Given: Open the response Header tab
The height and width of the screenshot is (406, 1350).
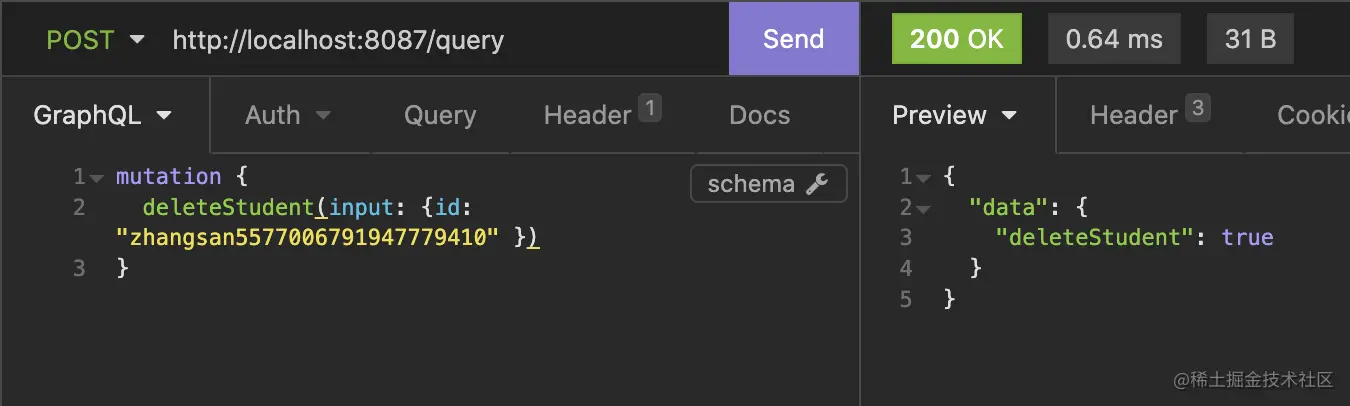Looking at the screenshot, I should pyautogui.click(x=1134, y=115).
